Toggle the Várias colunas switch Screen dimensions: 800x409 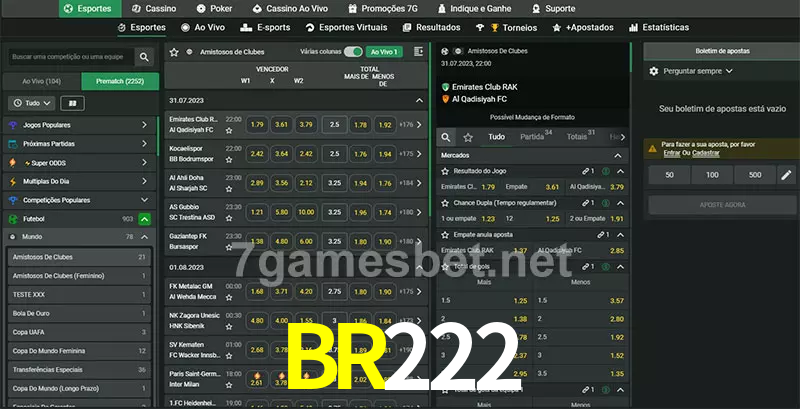pyautogui.click(x=353, y=52)
